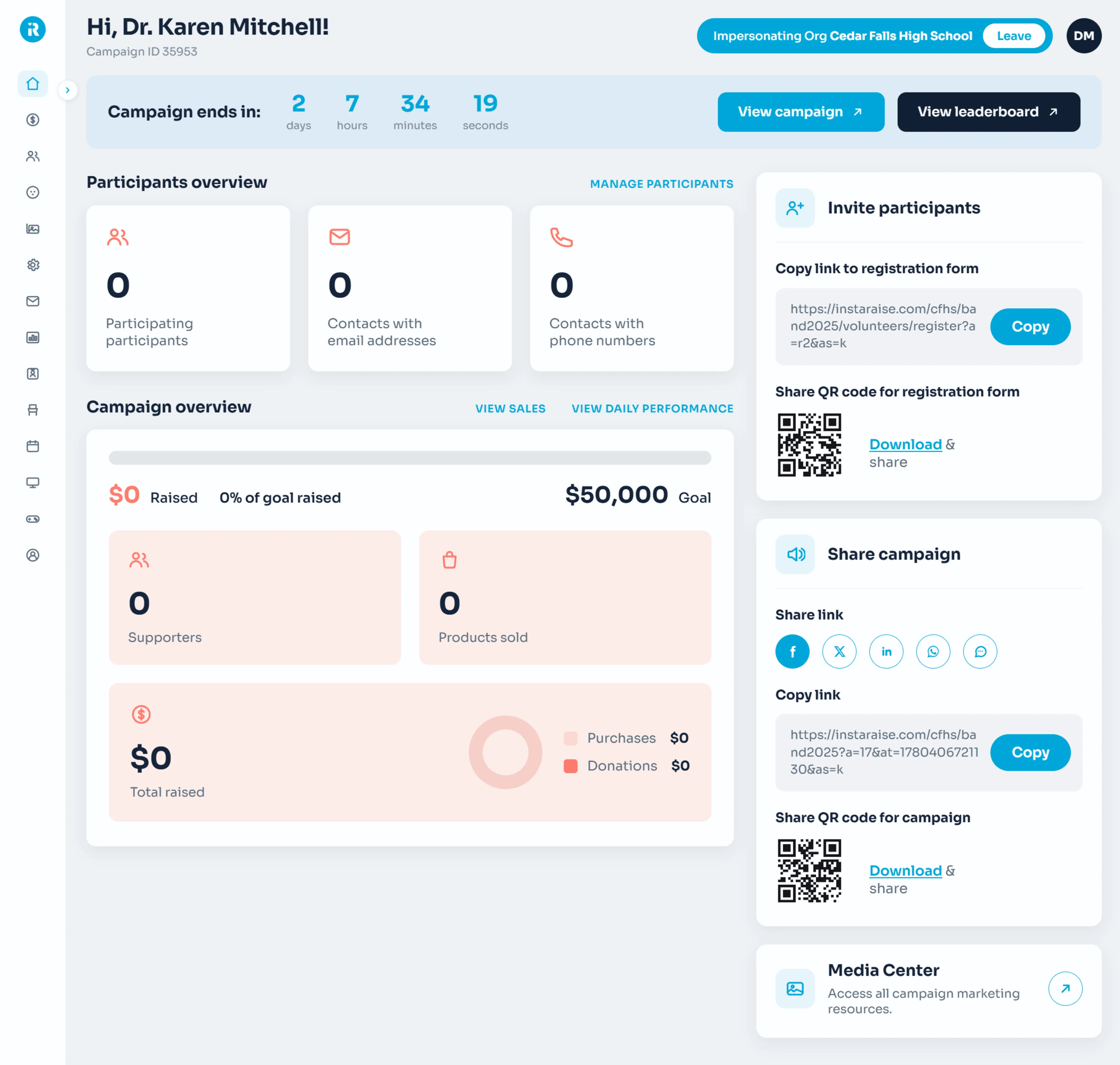Open the smiley face sidebar icon

32,193
